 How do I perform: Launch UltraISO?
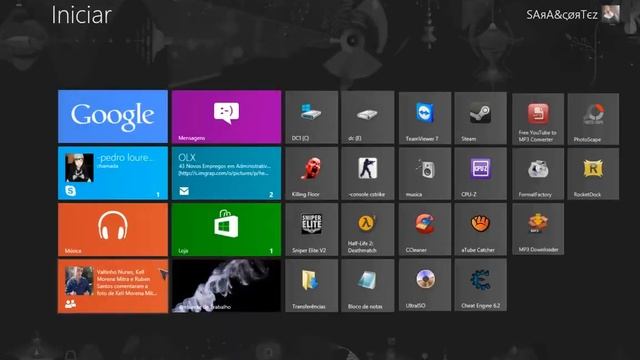point(425,285)
